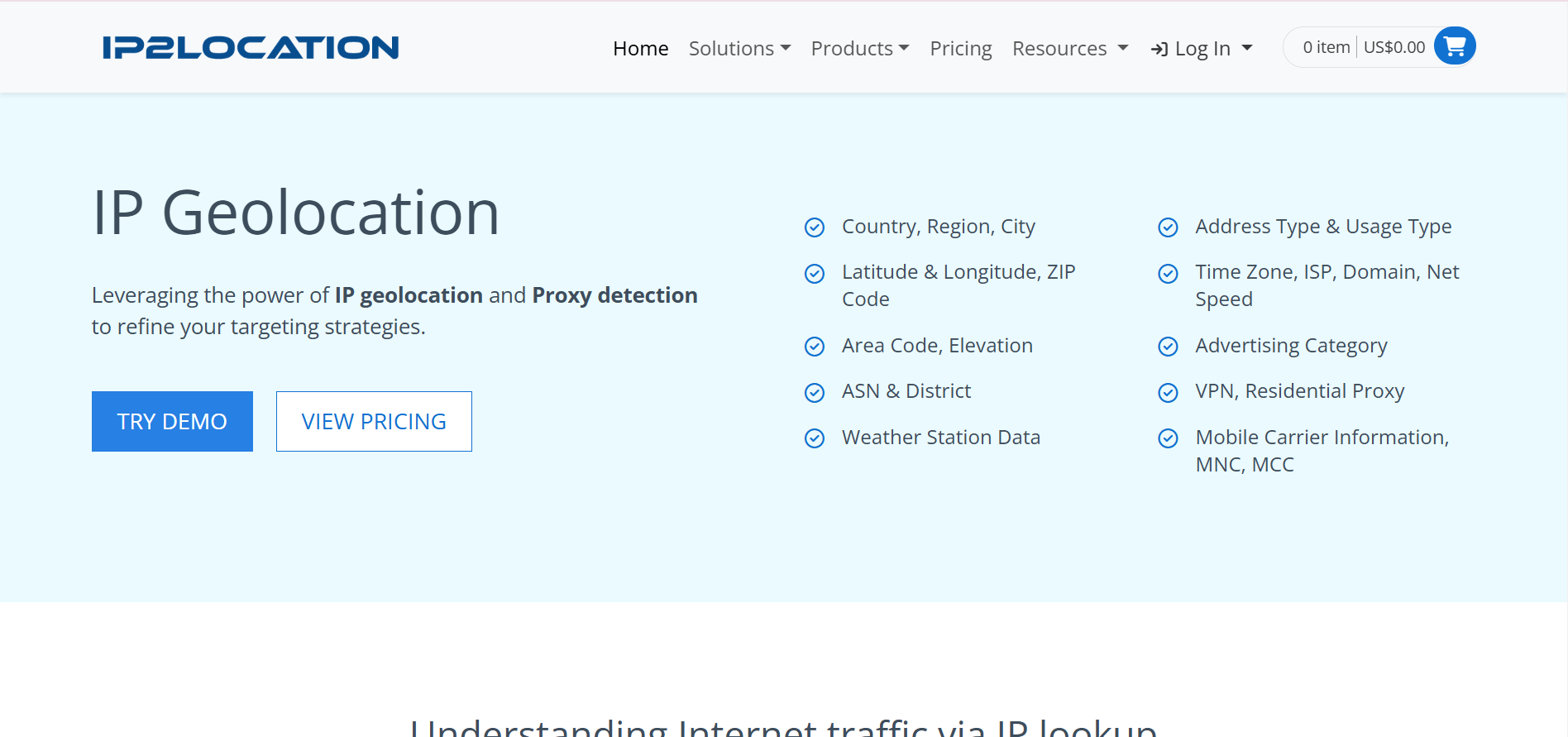Image resolution: width=1568 pixels, height=737 pixels.
Task: Click 'Mobile Carrier Information, MNC, MCC' text
Action: pos(1322,451)
